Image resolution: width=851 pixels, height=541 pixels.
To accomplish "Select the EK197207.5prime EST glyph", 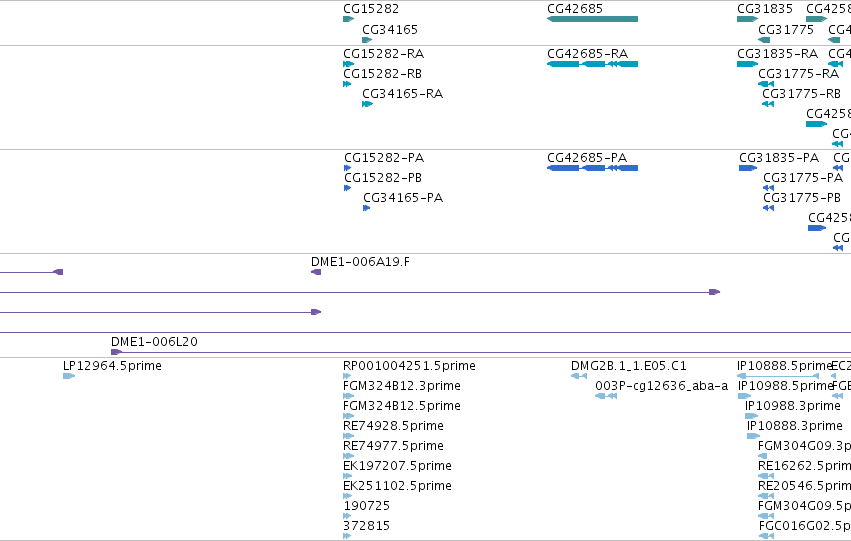I will pyautogui.click(x=348, y=476).
